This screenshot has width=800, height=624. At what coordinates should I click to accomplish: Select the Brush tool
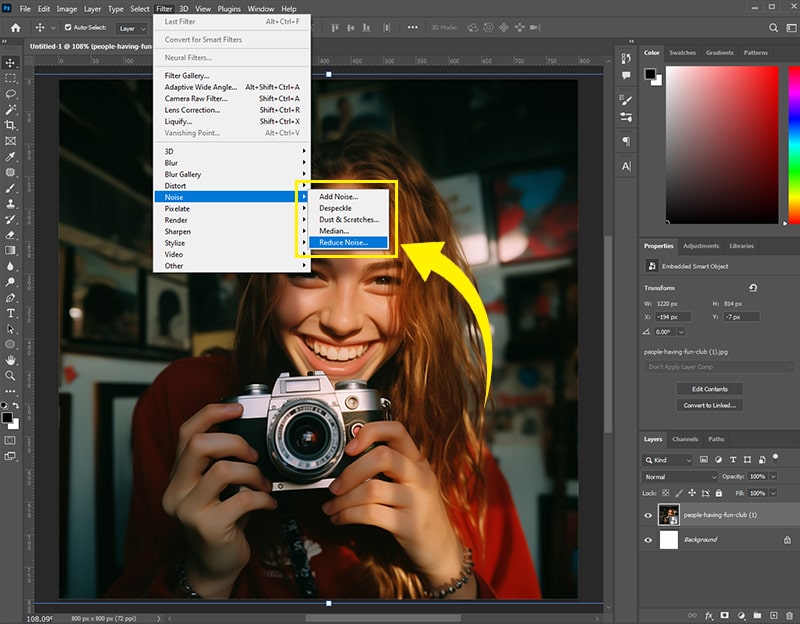[x=10, y=188]
